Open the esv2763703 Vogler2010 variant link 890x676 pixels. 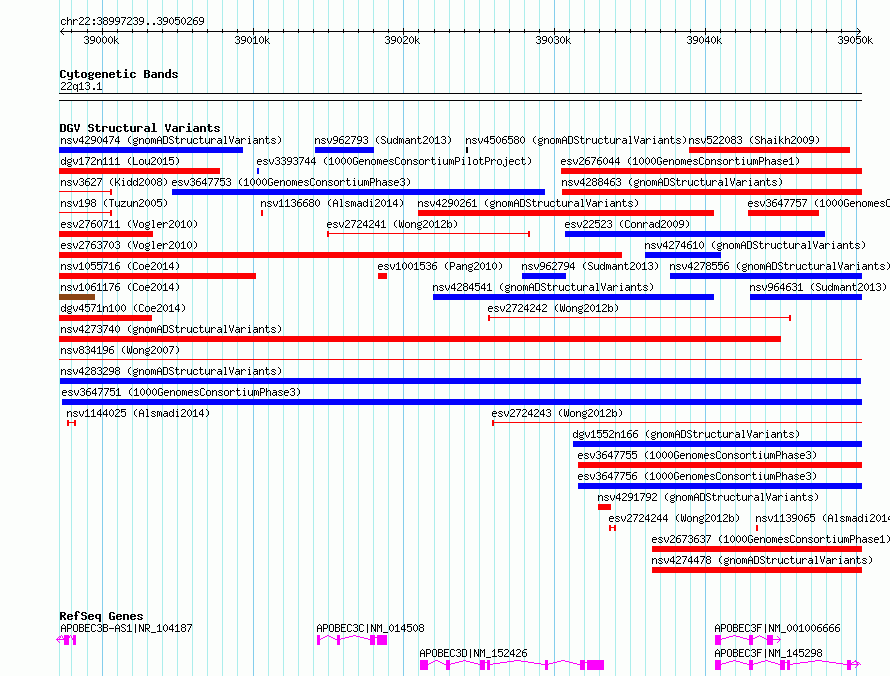pyautogui.click(x=129, y=245)
